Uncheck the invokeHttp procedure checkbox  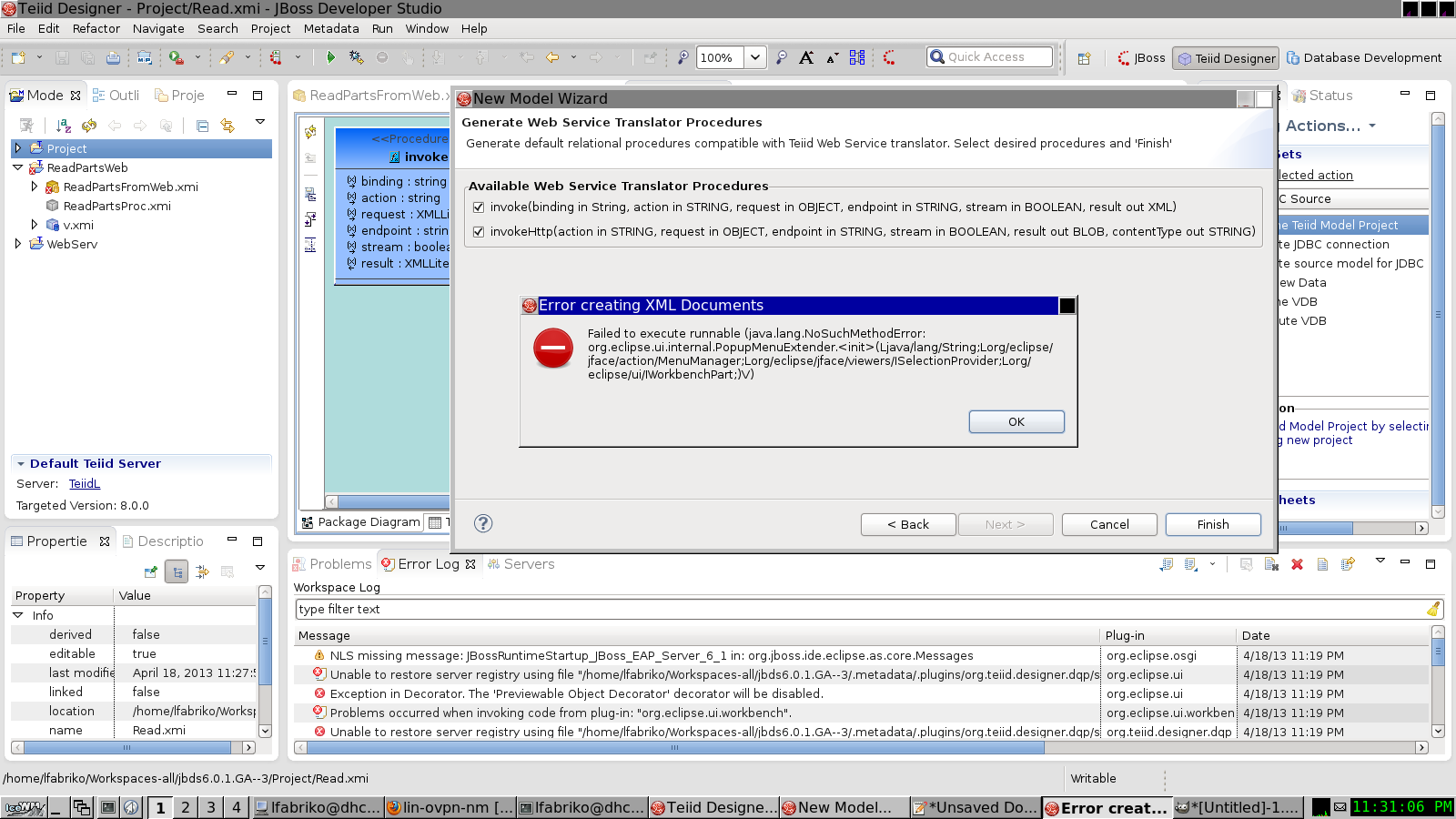click(479, 232)
